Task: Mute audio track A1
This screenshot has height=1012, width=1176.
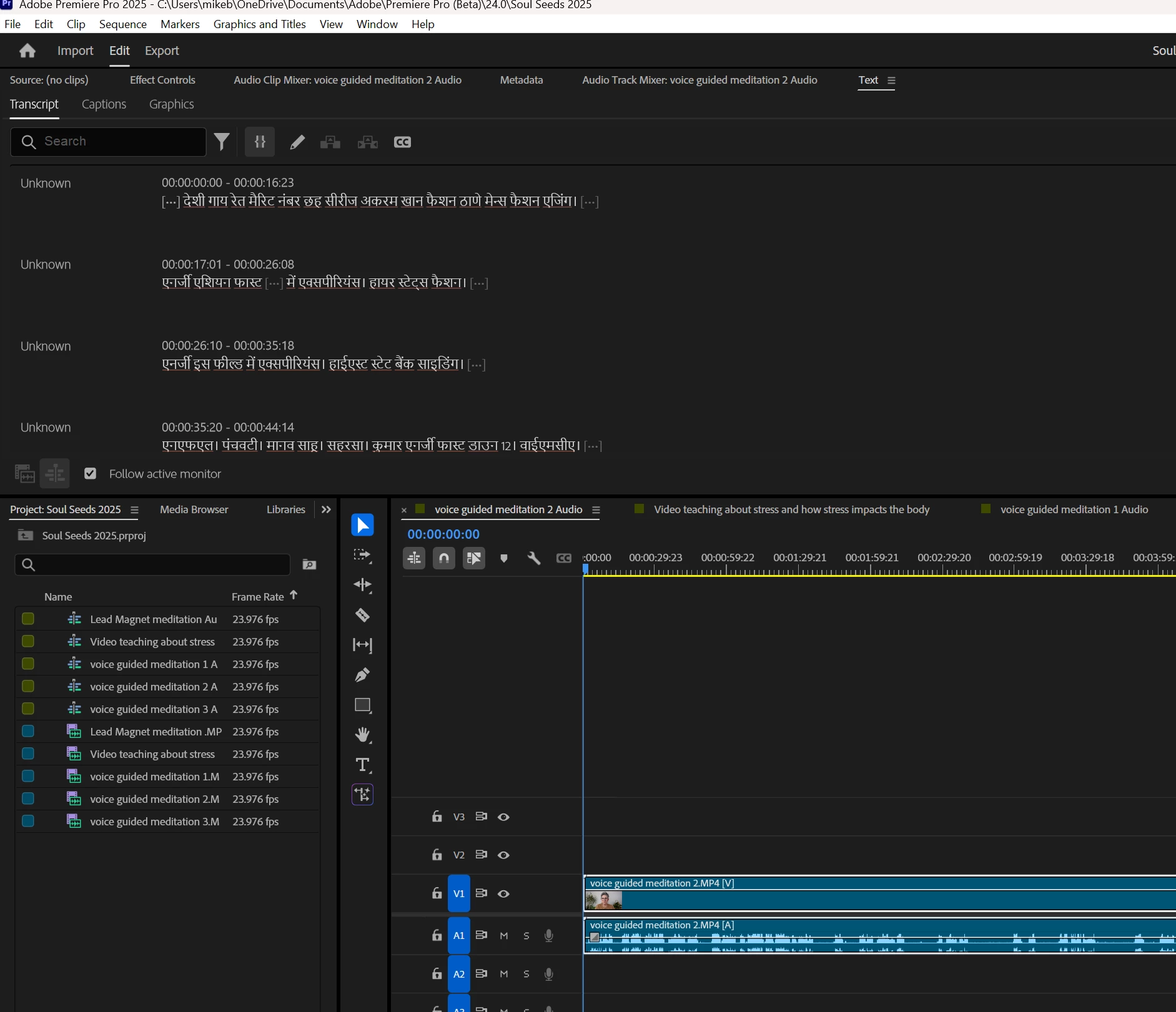Action: point(504,935)
